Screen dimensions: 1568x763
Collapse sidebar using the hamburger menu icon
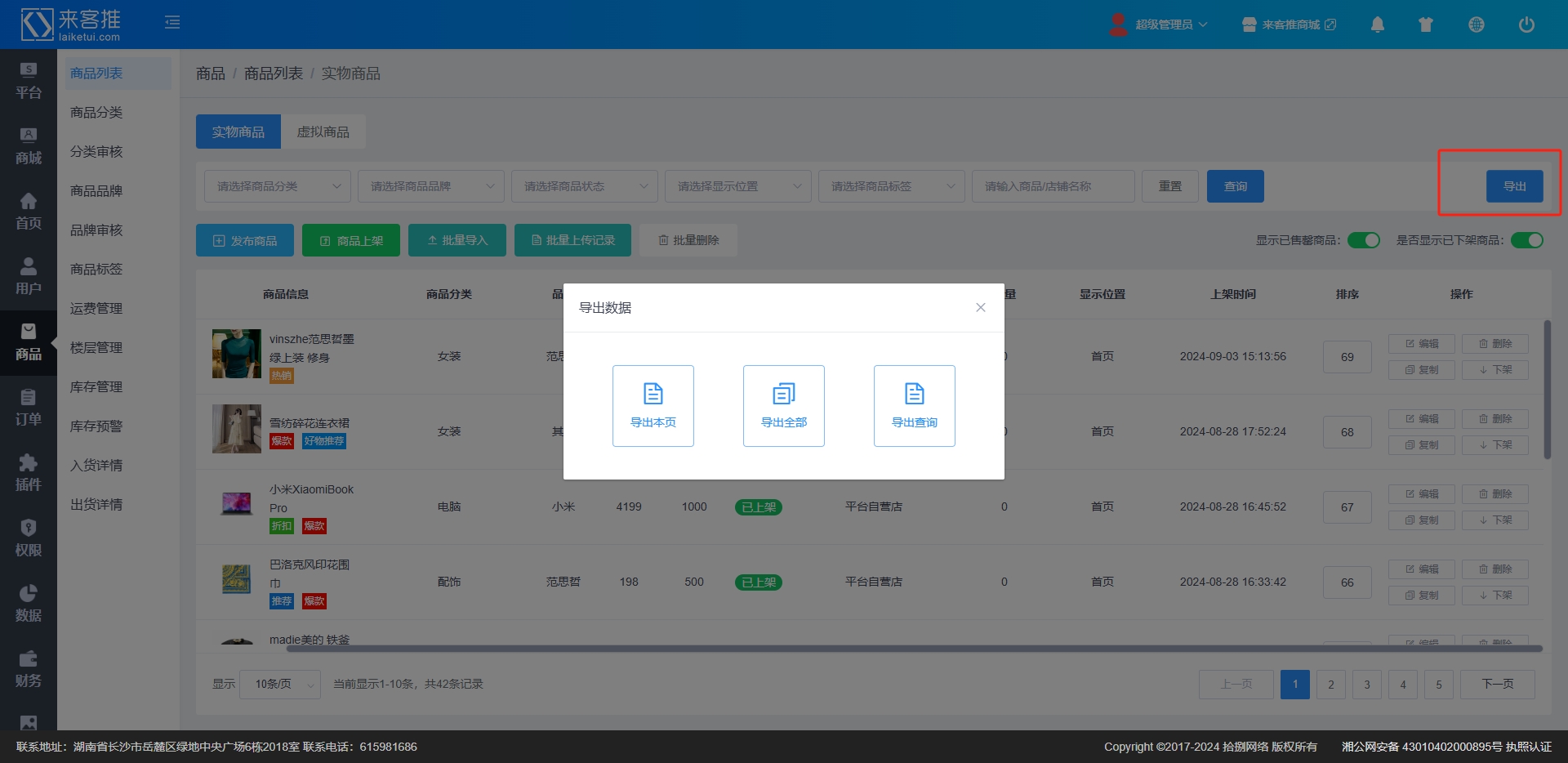click(172, 22)
